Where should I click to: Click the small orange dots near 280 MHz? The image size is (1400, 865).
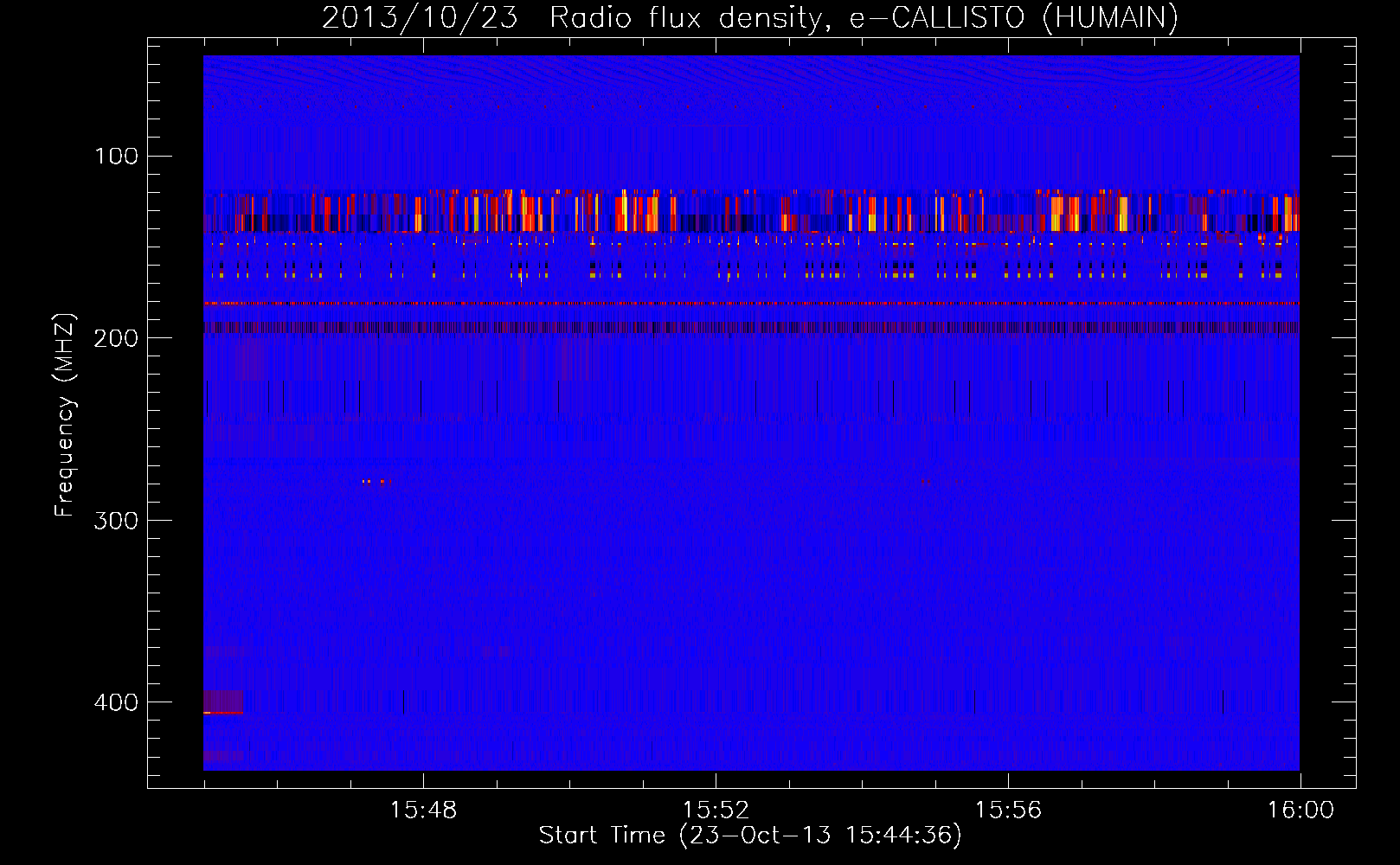375,481
